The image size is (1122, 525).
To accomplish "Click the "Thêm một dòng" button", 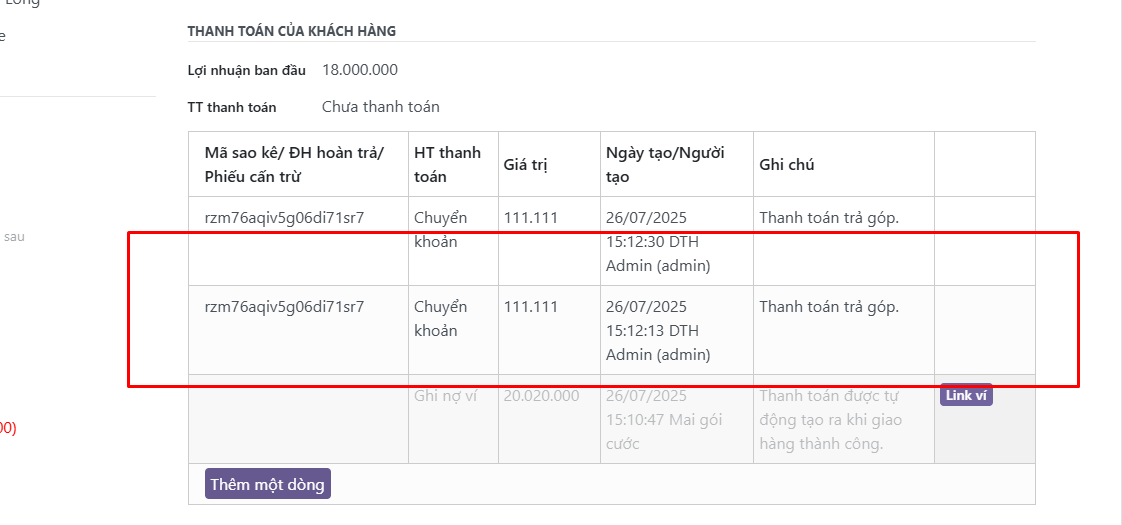I will 268,484.
